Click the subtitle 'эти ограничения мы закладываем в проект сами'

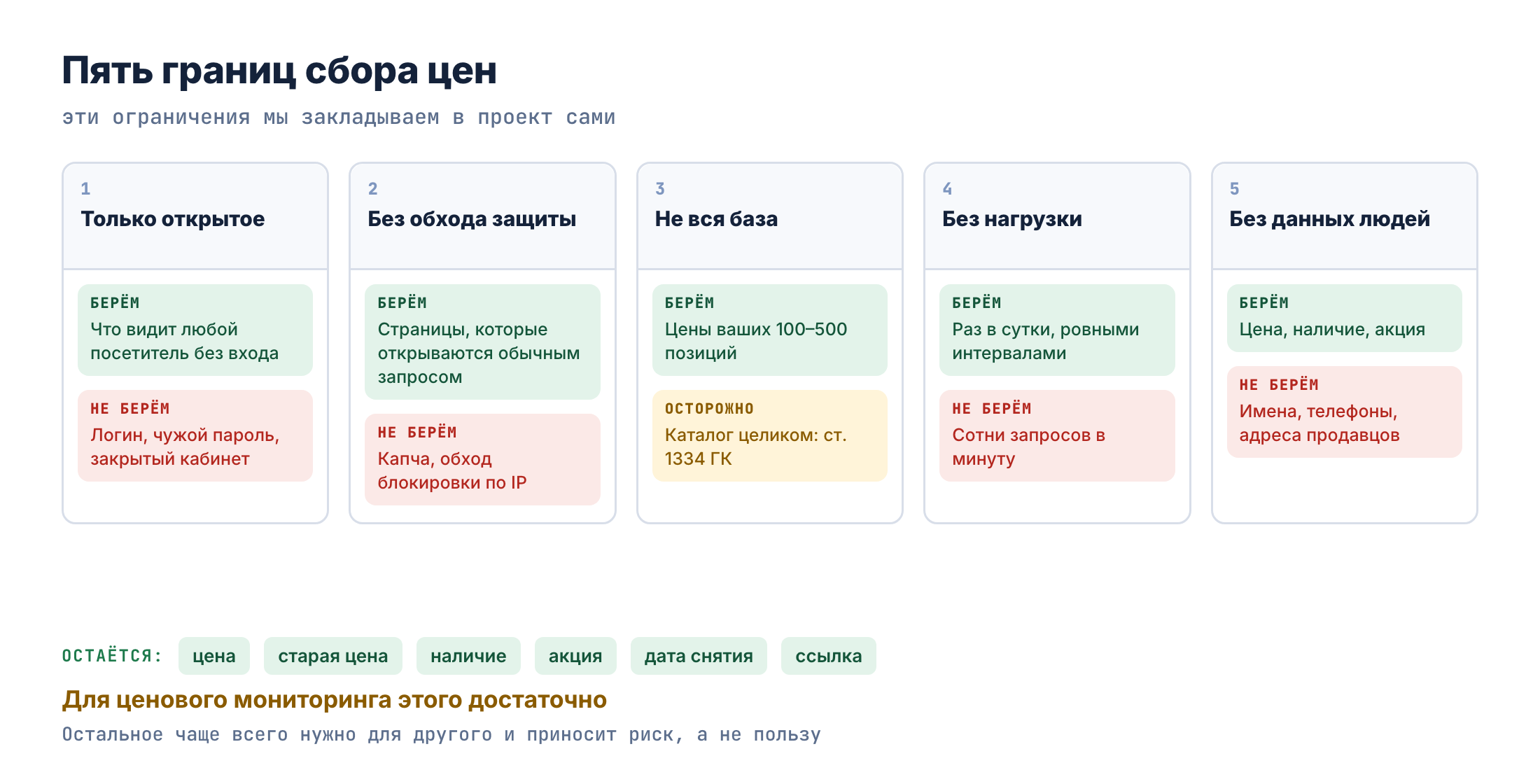pos(339,117)
